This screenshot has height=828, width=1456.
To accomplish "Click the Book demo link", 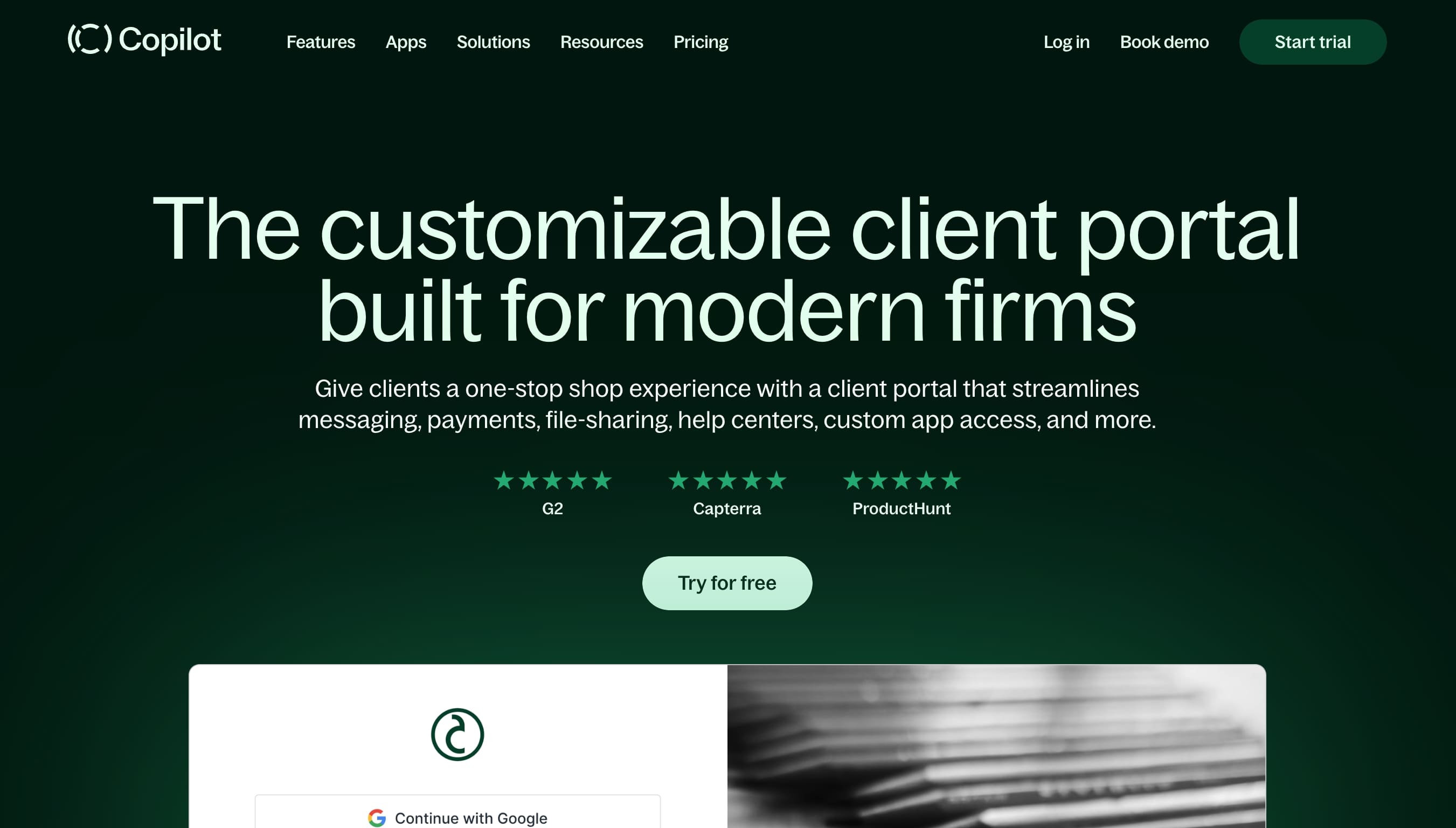I will [x=1164, y=42].
